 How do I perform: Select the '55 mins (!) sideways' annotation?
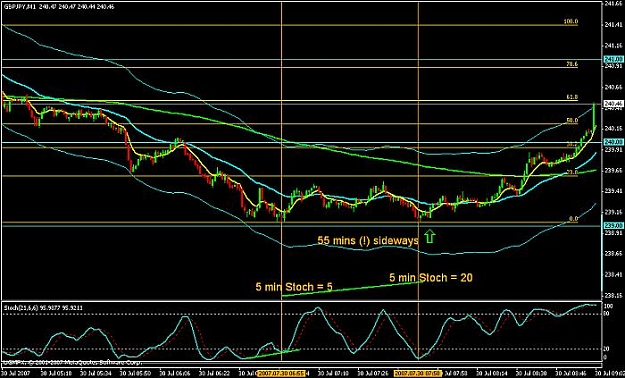pyautogui.click(x=368, y=240)
